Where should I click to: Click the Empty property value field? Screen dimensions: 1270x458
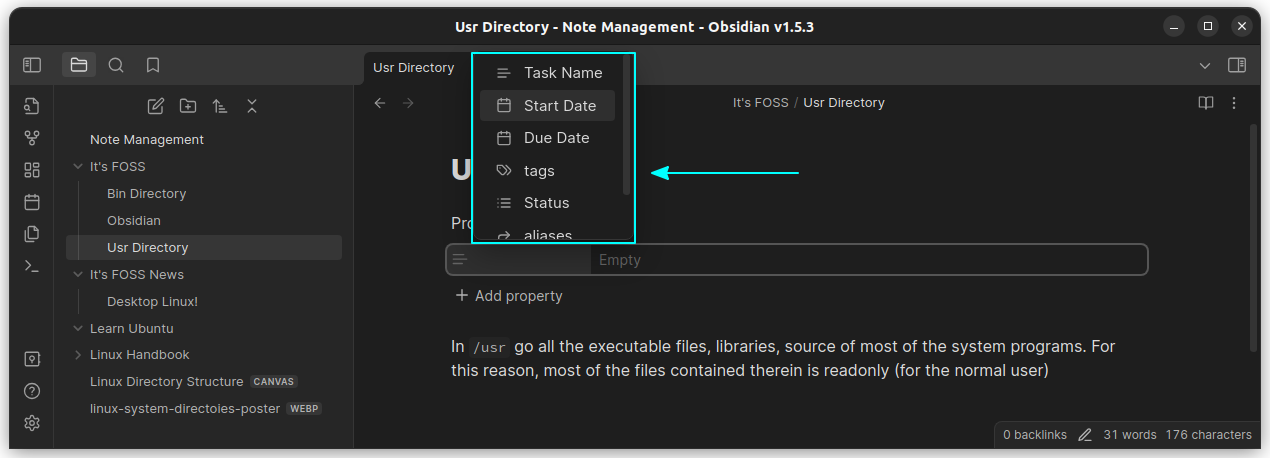coord(868,260)
